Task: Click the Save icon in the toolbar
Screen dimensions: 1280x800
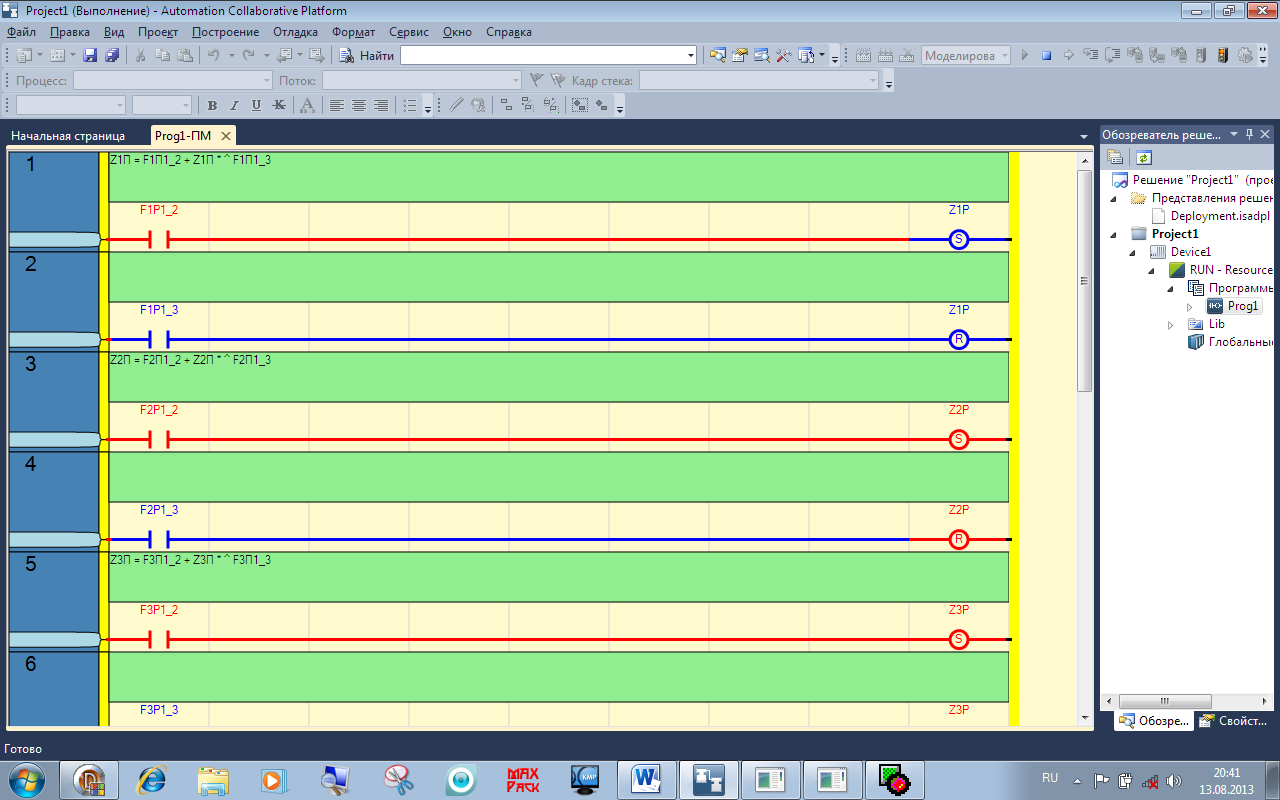Action: 90,55
